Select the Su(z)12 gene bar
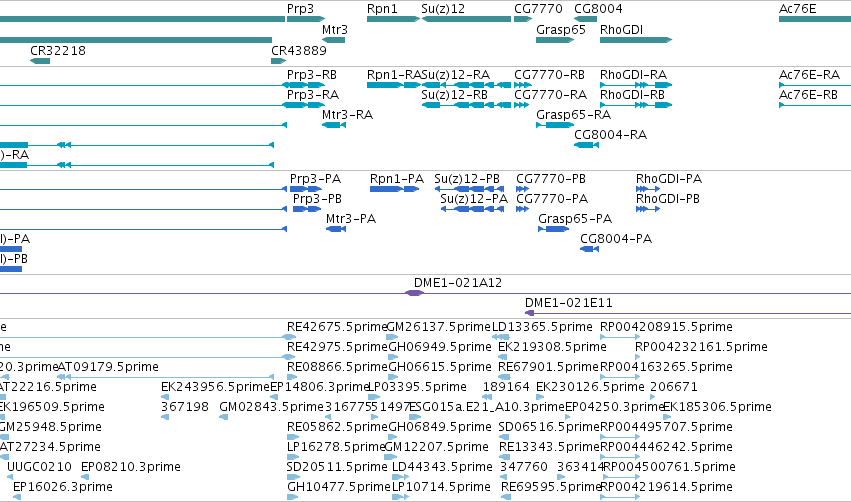The height and width of the screenshot is (502, 851). tap(466, 20)
